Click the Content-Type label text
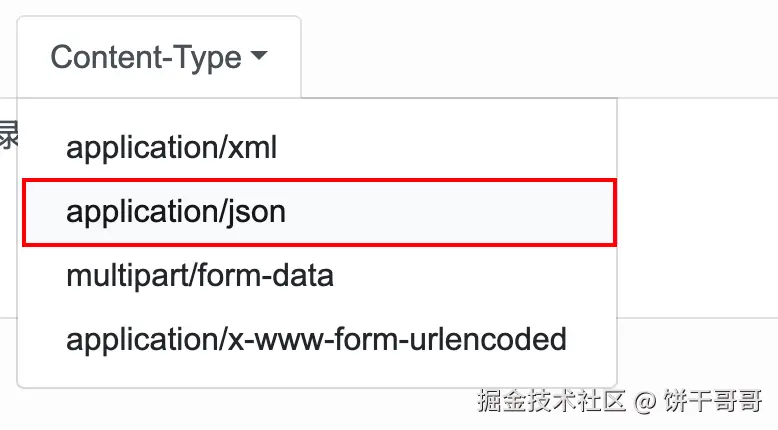This screenshot has height=430, width=778. coord(146,57)
